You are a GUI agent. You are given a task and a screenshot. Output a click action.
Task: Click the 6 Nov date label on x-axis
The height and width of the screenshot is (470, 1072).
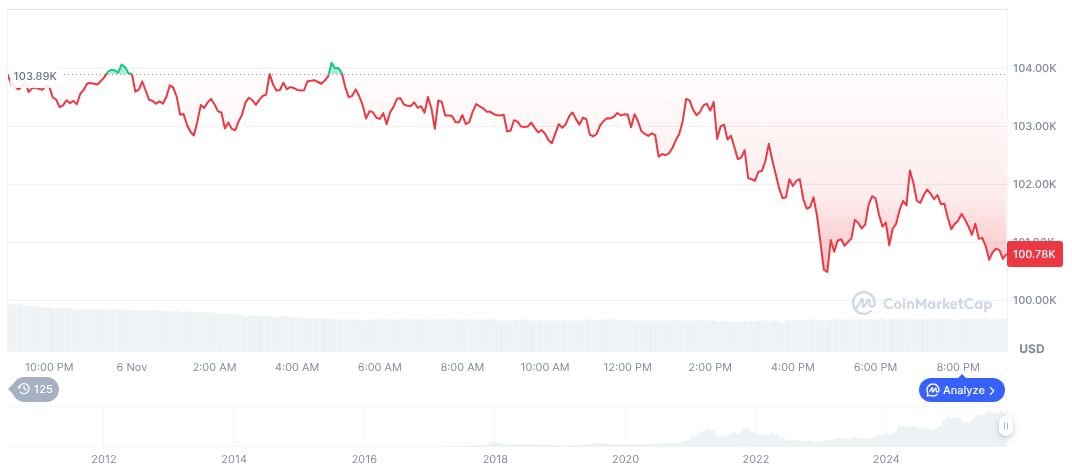[x=131, y=367]
